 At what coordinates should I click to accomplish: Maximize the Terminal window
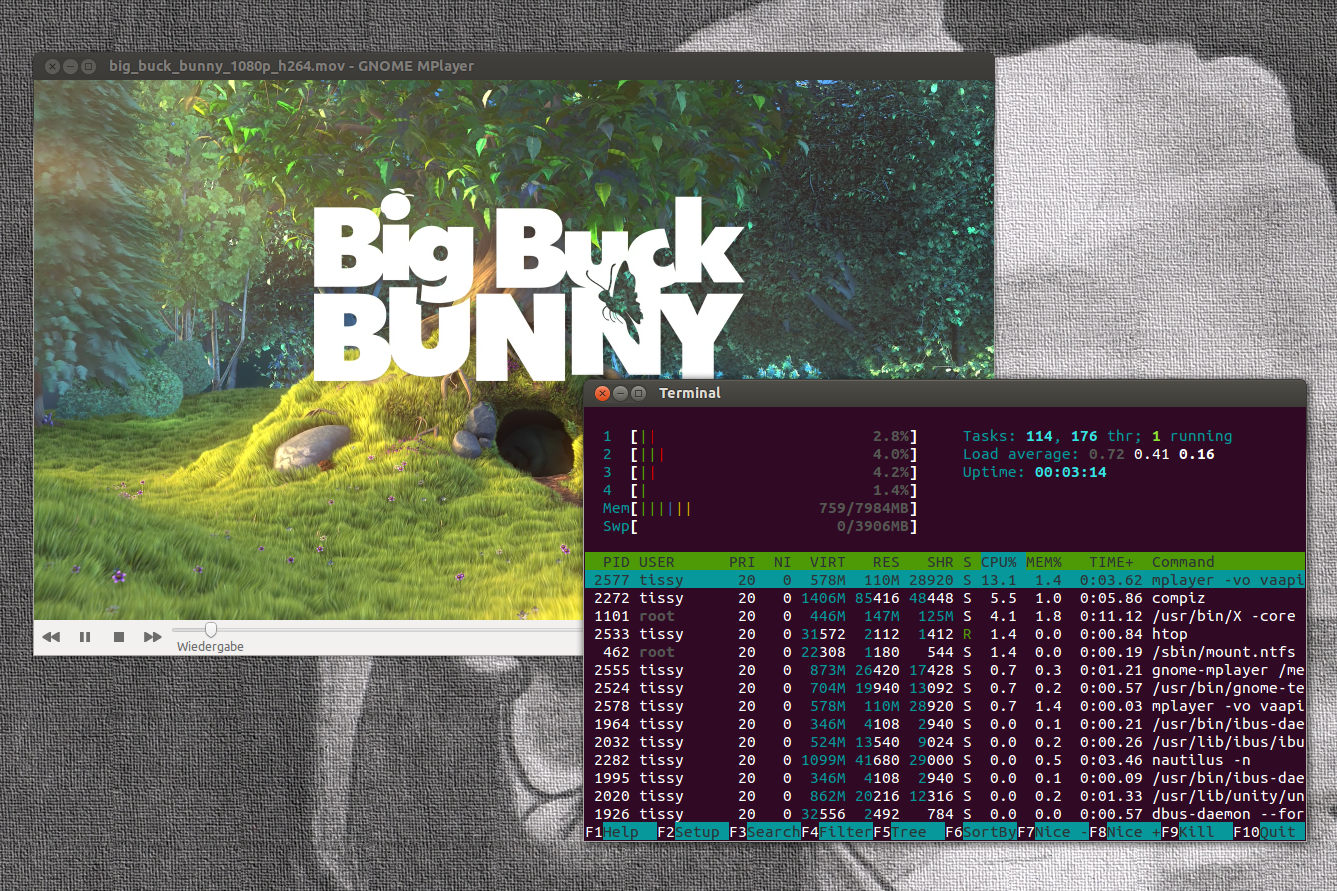pyautogui.click(x=638, y=393)
